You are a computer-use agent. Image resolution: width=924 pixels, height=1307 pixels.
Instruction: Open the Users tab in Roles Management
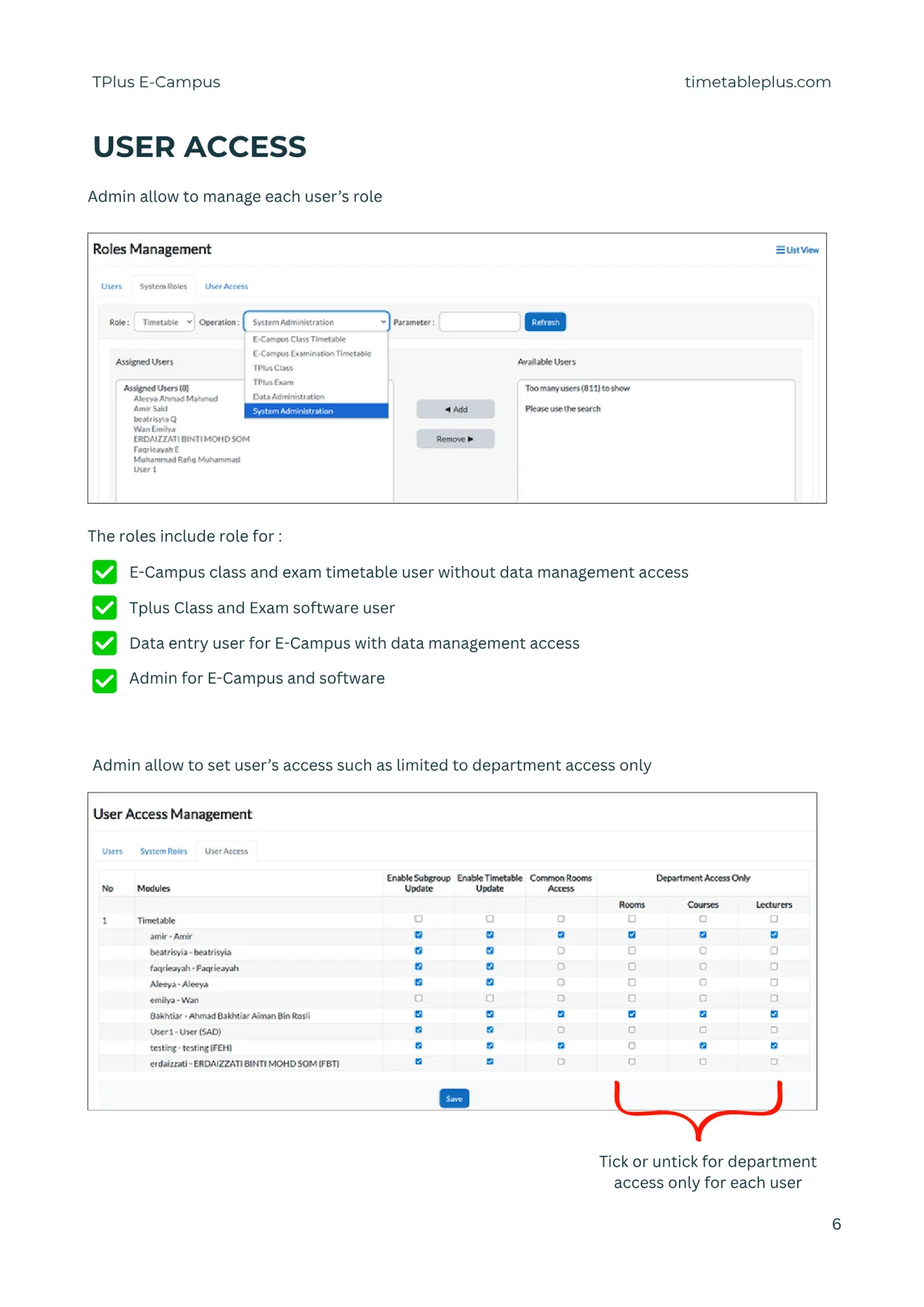112,287
